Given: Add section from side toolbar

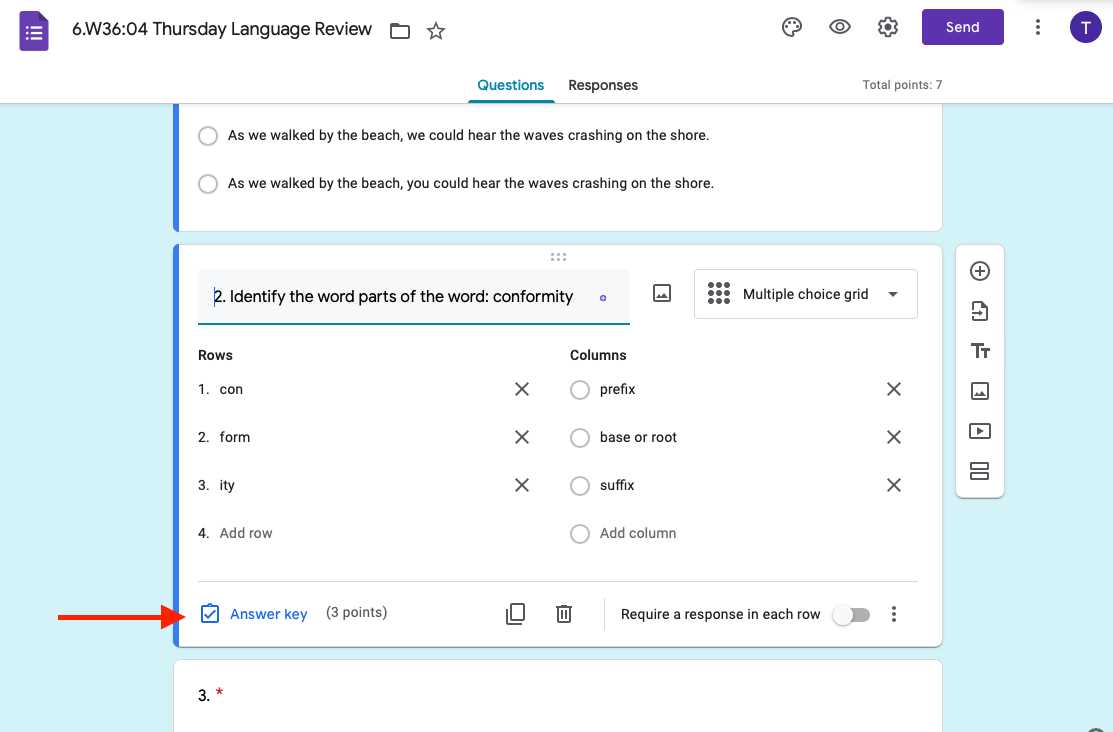Looking at the screenshot, I should [x=980, y=471].
